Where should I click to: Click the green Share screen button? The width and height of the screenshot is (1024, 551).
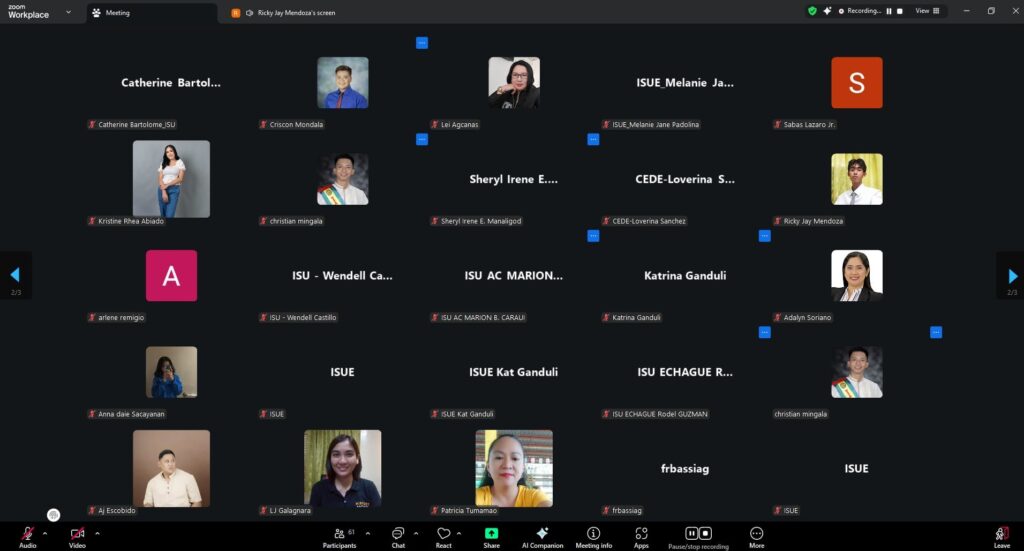pyautogui.click(x=491, y=534)
